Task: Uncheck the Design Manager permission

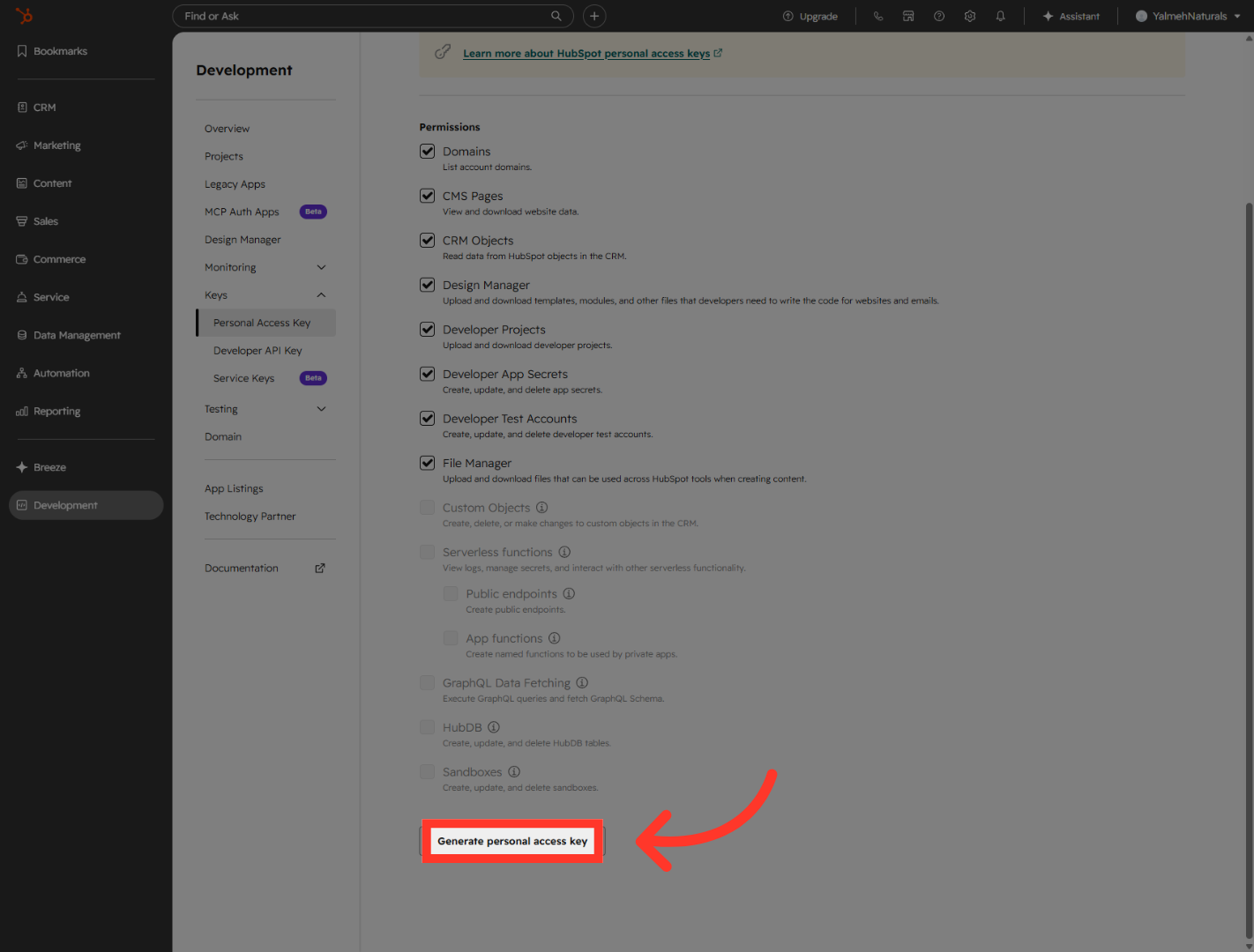Action: coord(428,285)
